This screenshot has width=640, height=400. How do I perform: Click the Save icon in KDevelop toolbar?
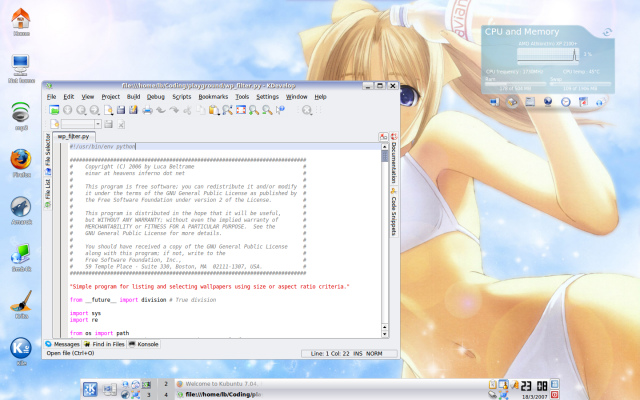coord(121,109)
